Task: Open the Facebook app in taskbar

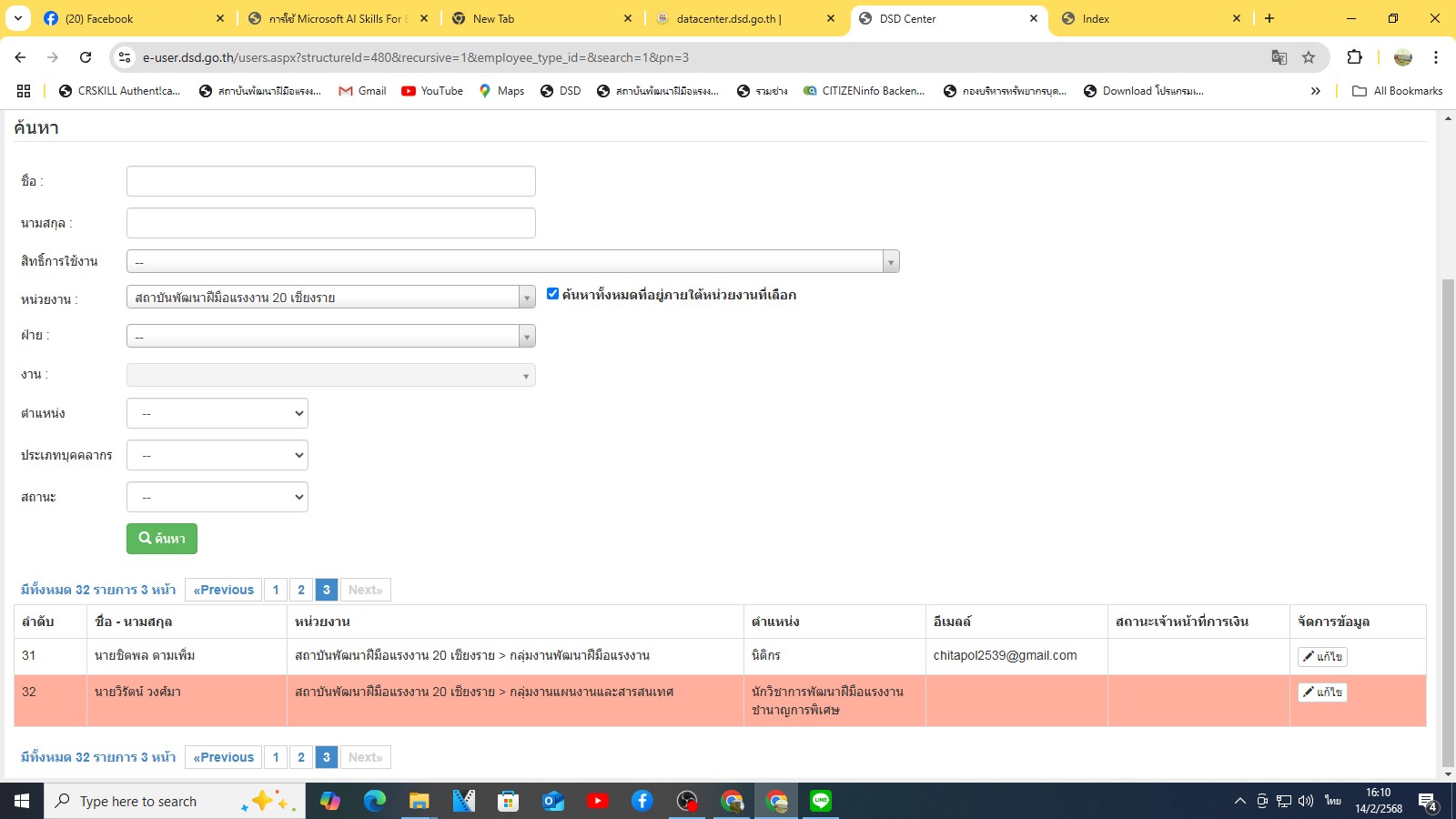Action: coord(642,801)
